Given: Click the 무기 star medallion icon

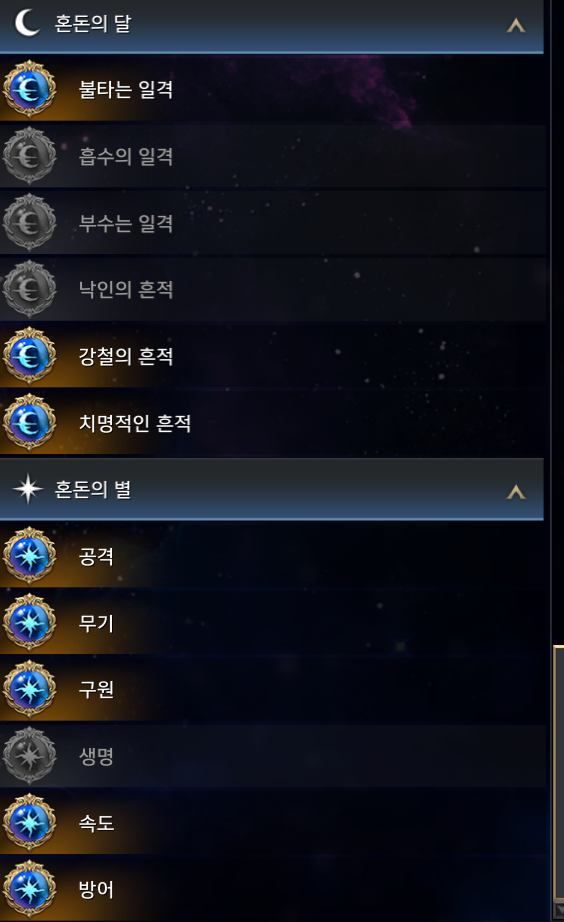Looking at the screenshot, I should coord(29,622).
